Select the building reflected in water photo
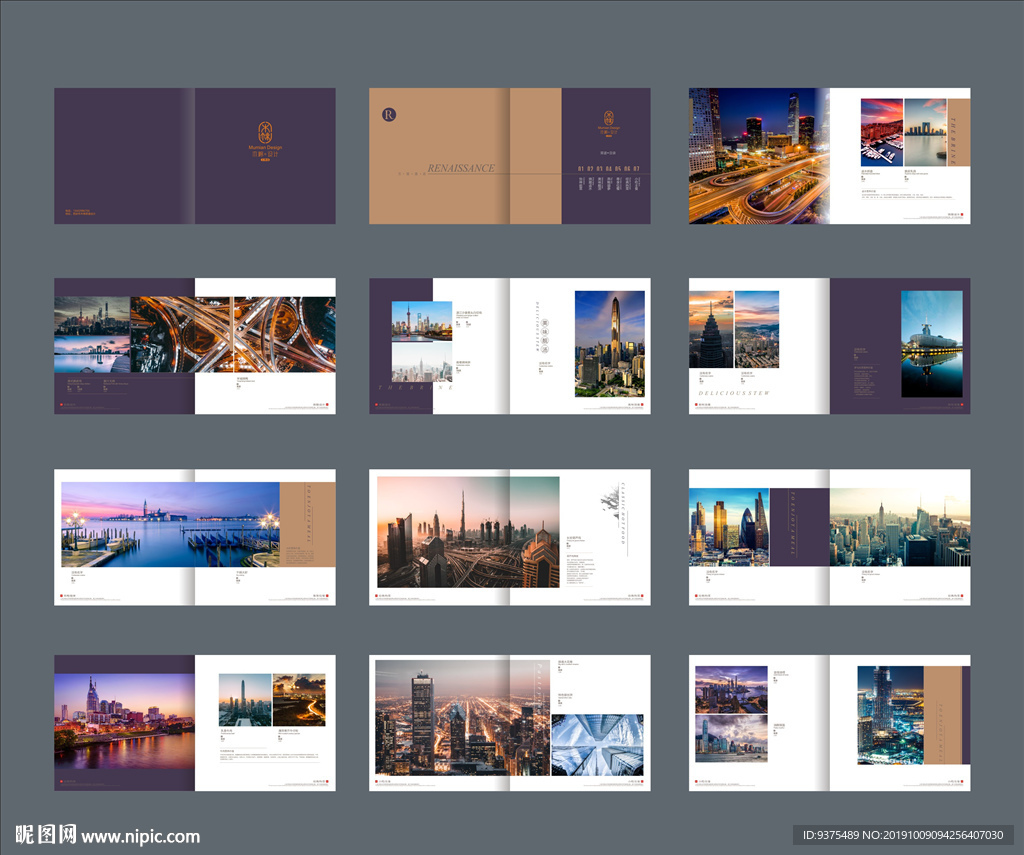Screen dimensions: 1024x855 [932, 344]
